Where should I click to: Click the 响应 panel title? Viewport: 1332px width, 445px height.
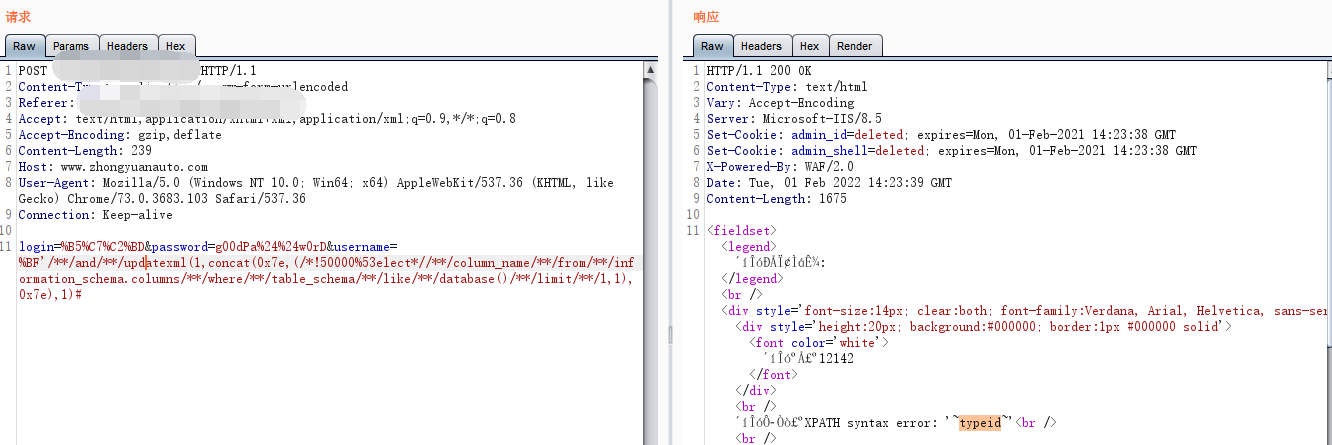706,17
